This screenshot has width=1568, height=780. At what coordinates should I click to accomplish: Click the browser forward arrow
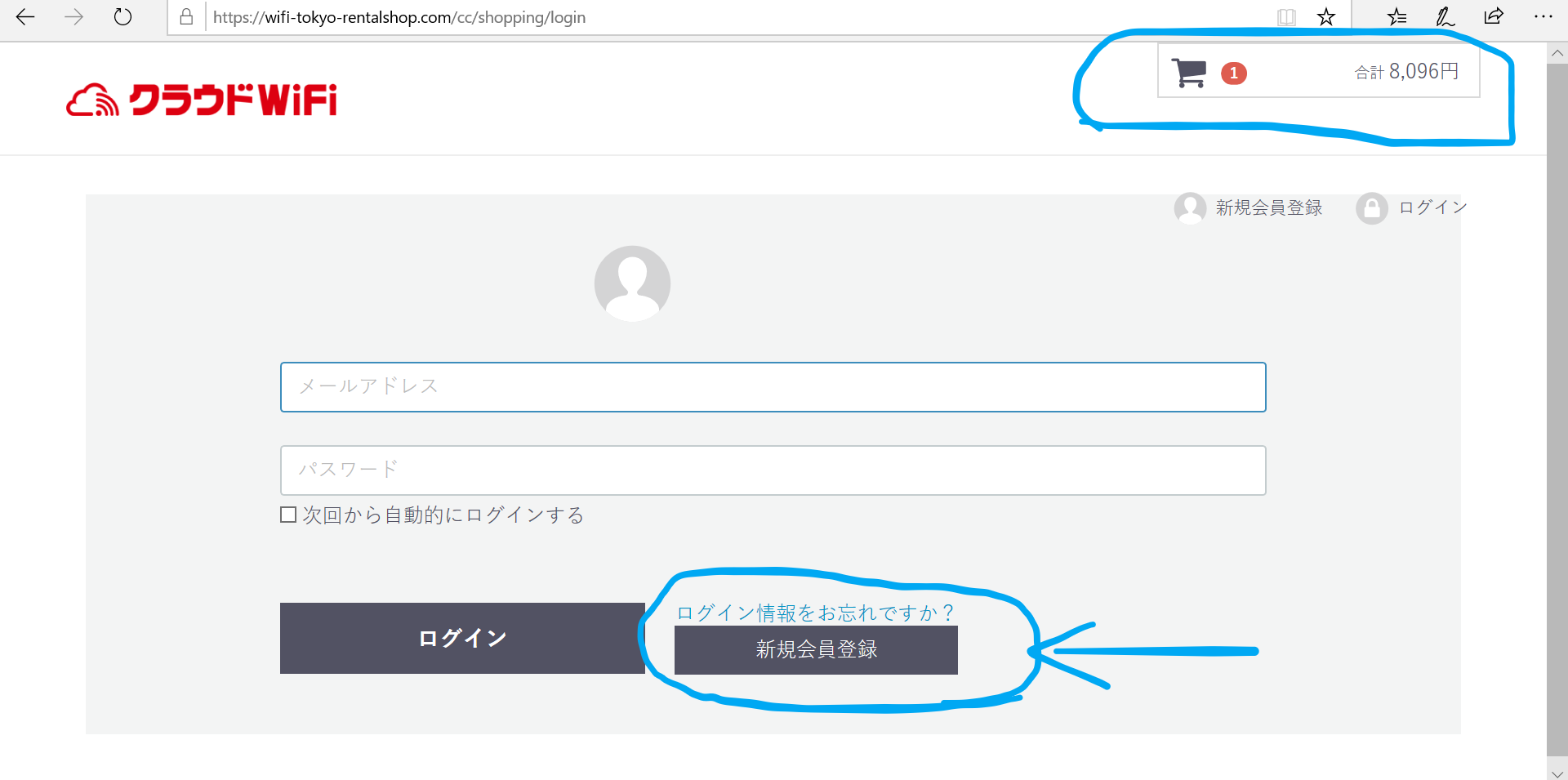tap(73, 17)
